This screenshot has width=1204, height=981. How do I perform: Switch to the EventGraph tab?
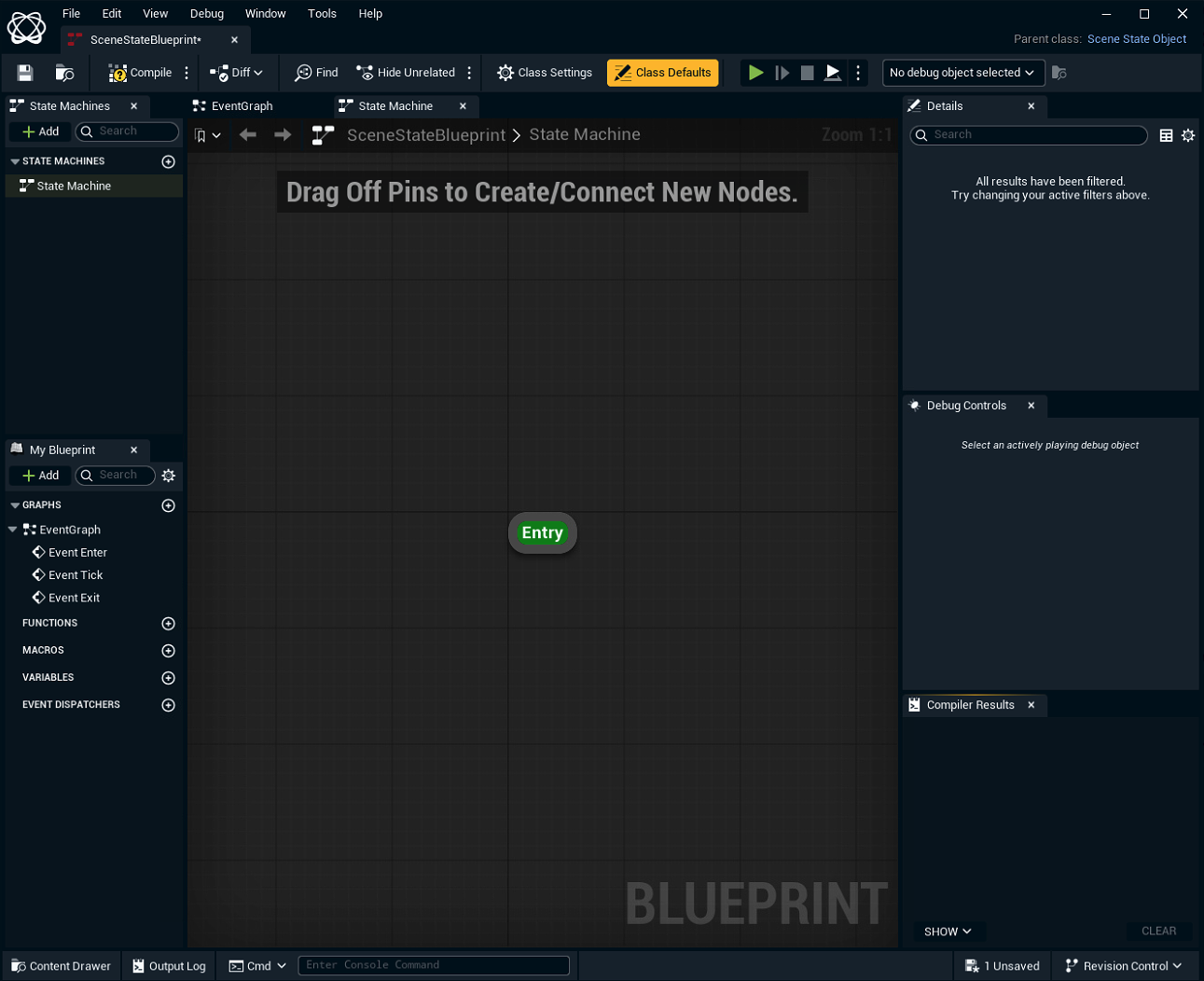242,106
